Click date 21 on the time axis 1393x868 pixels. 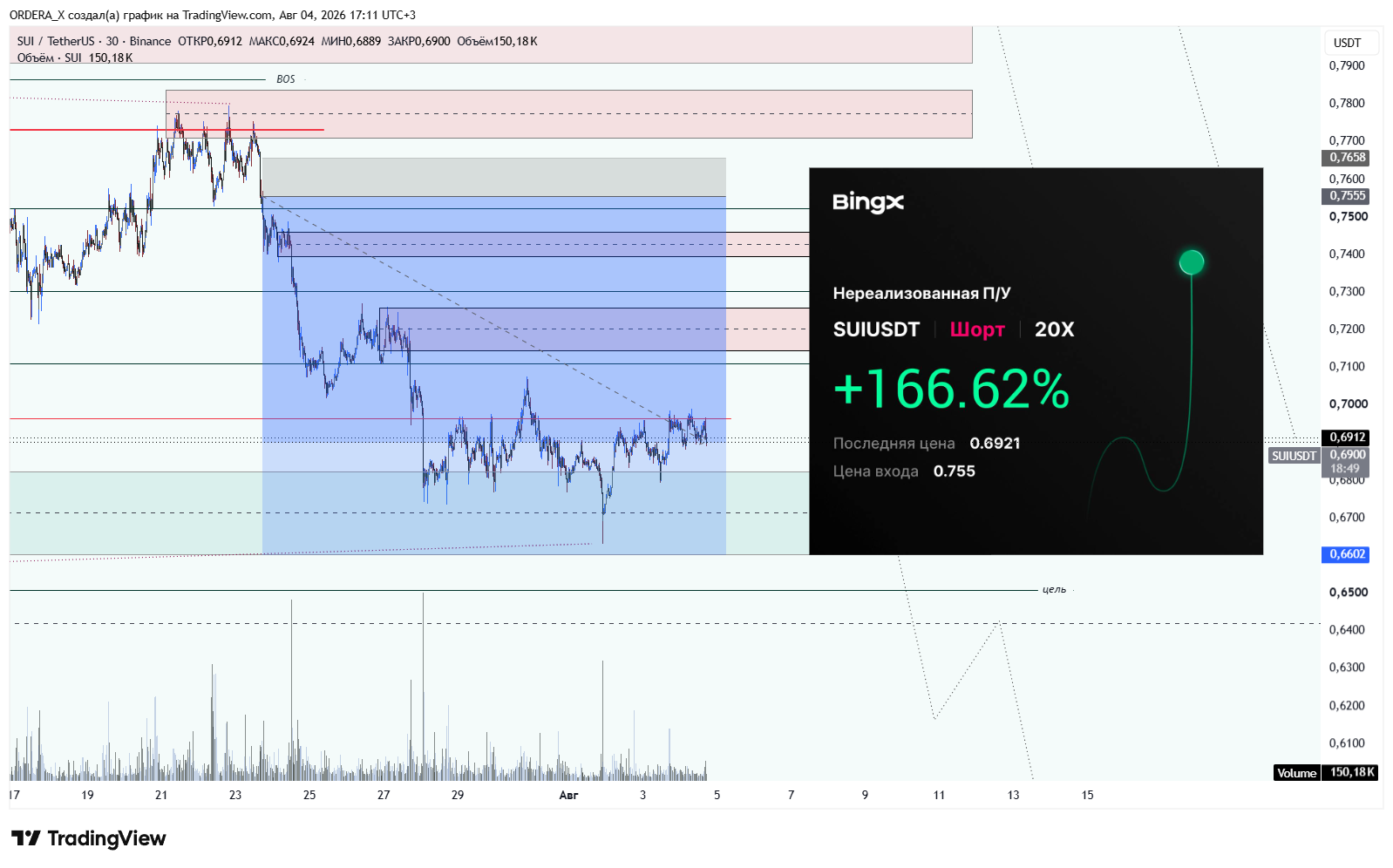(x=161, y=796)
